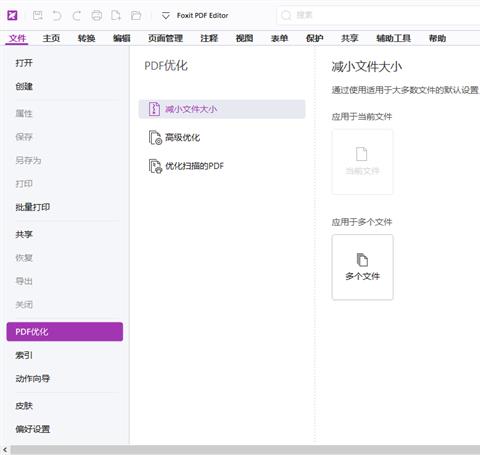Image resolution: width=480 pixels, height=455 pixels.
Task: Switch to the 辅助工具 tab
Action: pos(393,38)
